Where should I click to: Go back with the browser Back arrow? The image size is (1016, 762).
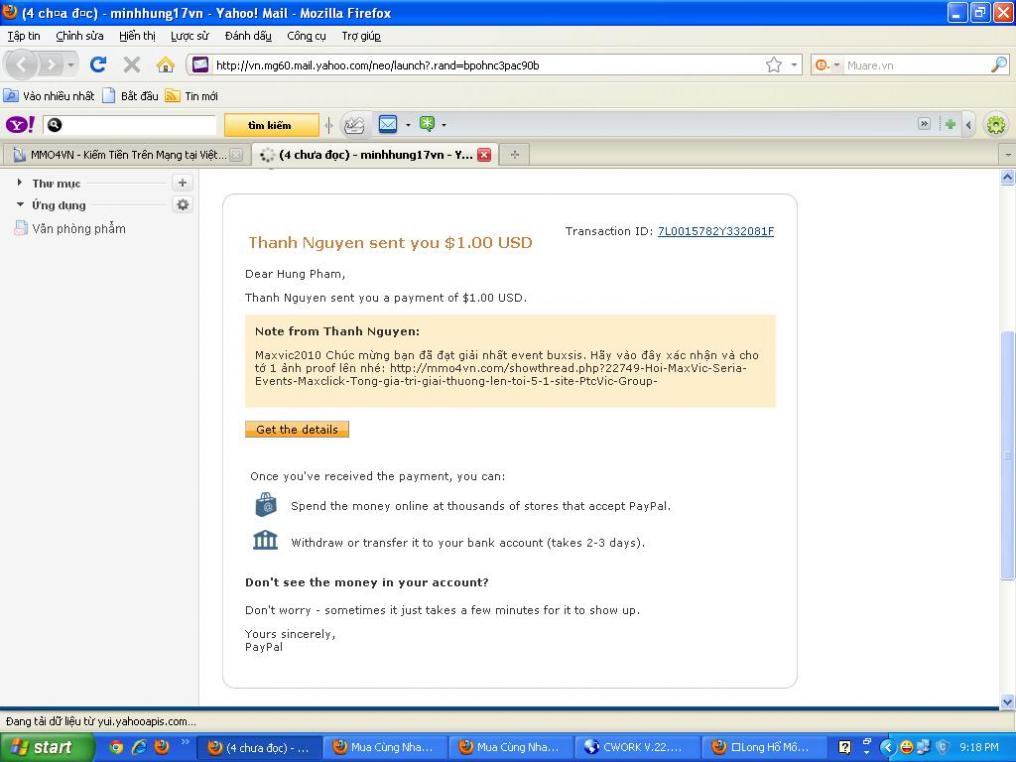pos(22,65)
